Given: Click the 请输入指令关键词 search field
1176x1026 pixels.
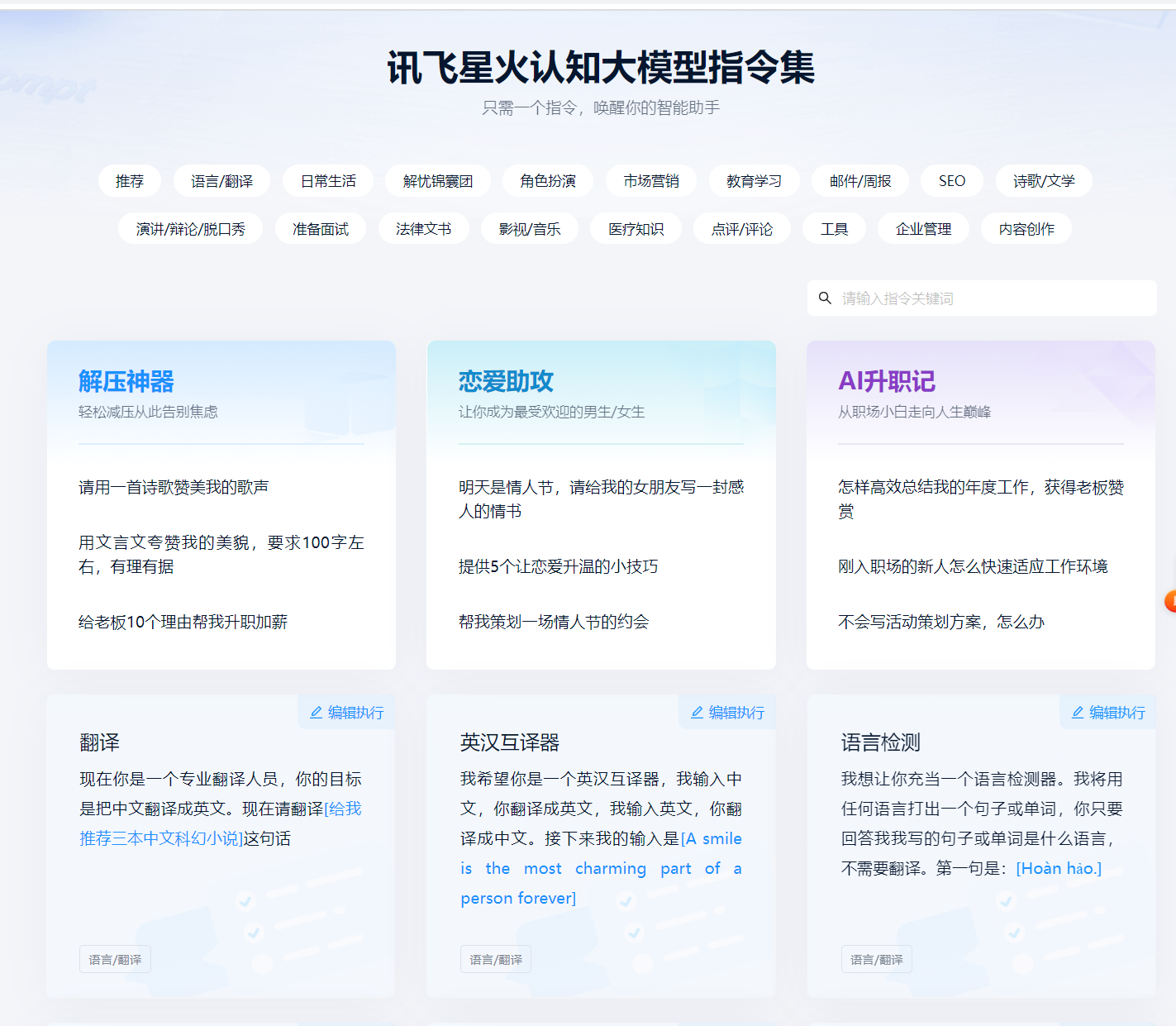Looking at the screenshot, I should pyautogui.click(x=982, y=298).
